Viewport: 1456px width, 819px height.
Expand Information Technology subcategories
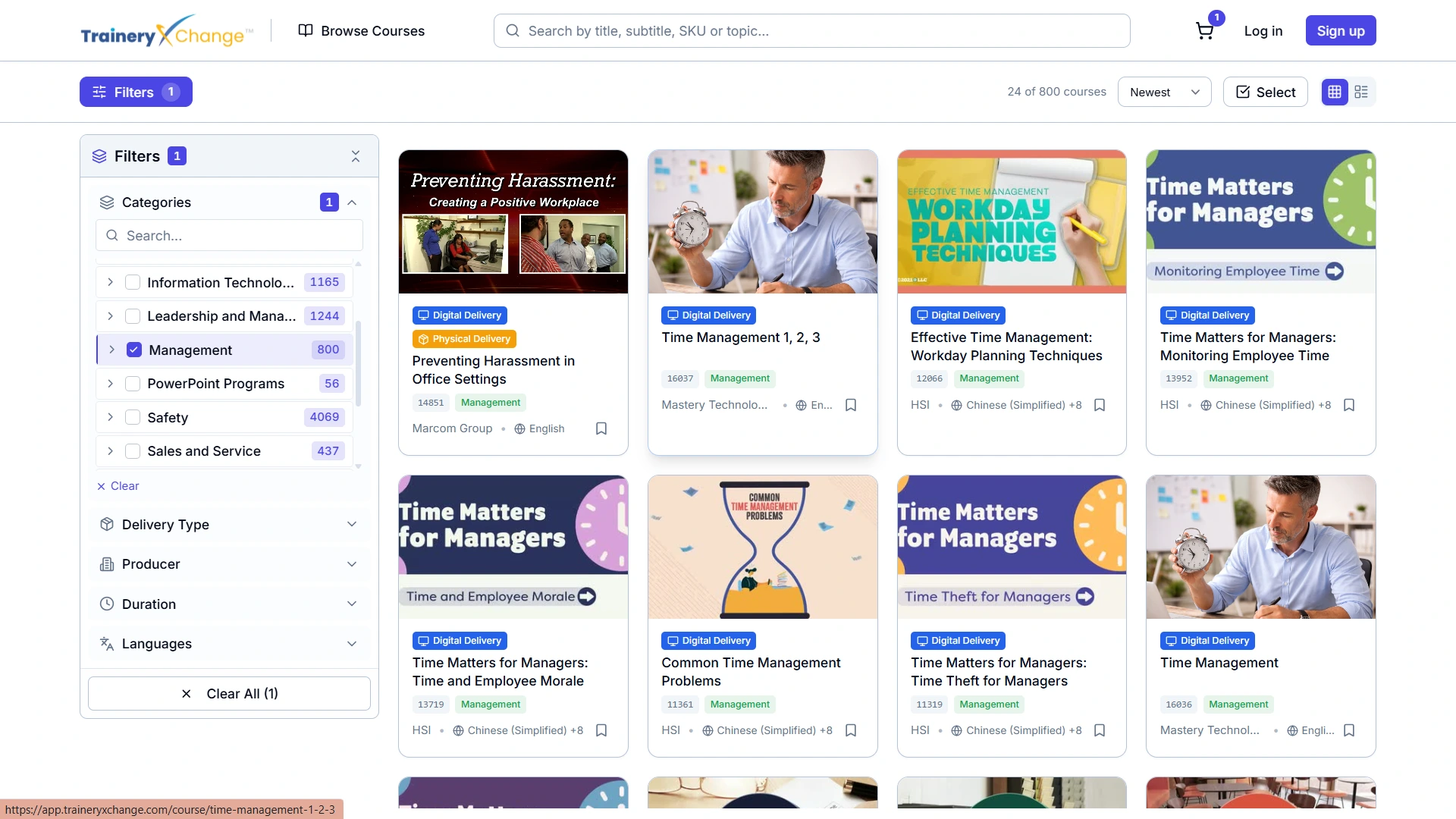pos(110,282)
